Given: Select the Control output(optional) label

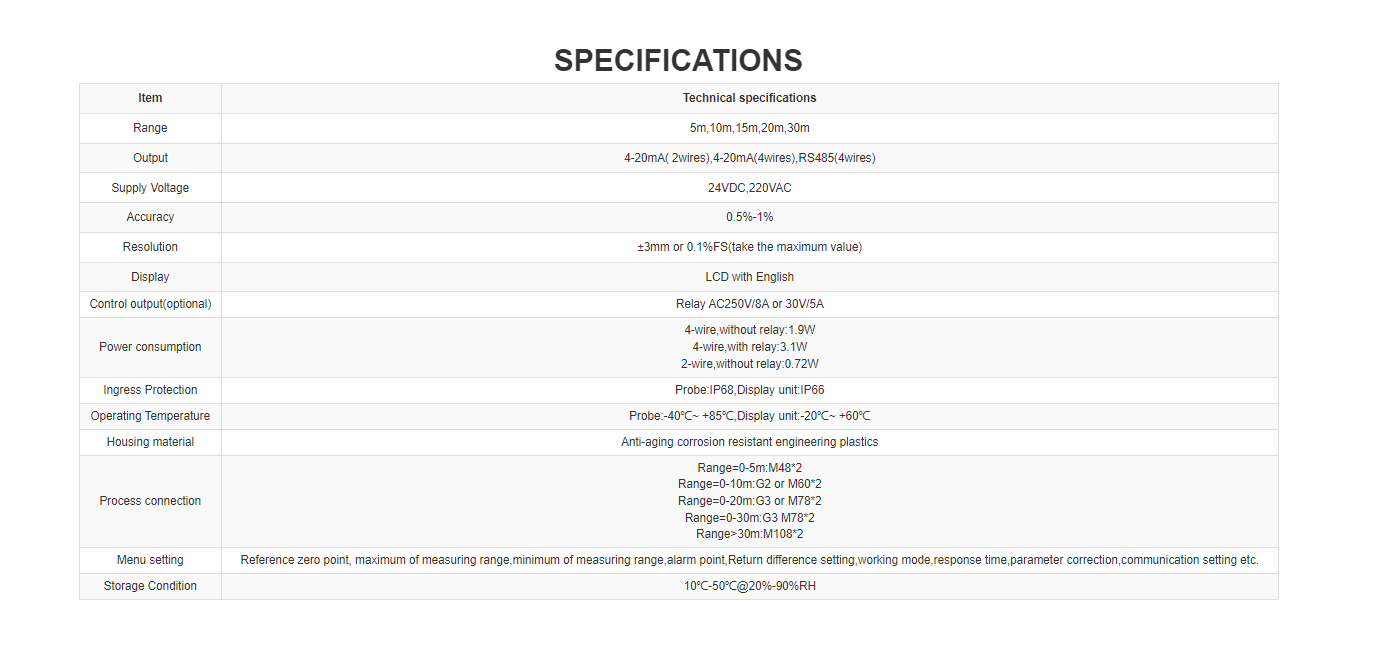Looking at the screenshot, I should pyautogui.click(x=150, y=304).
